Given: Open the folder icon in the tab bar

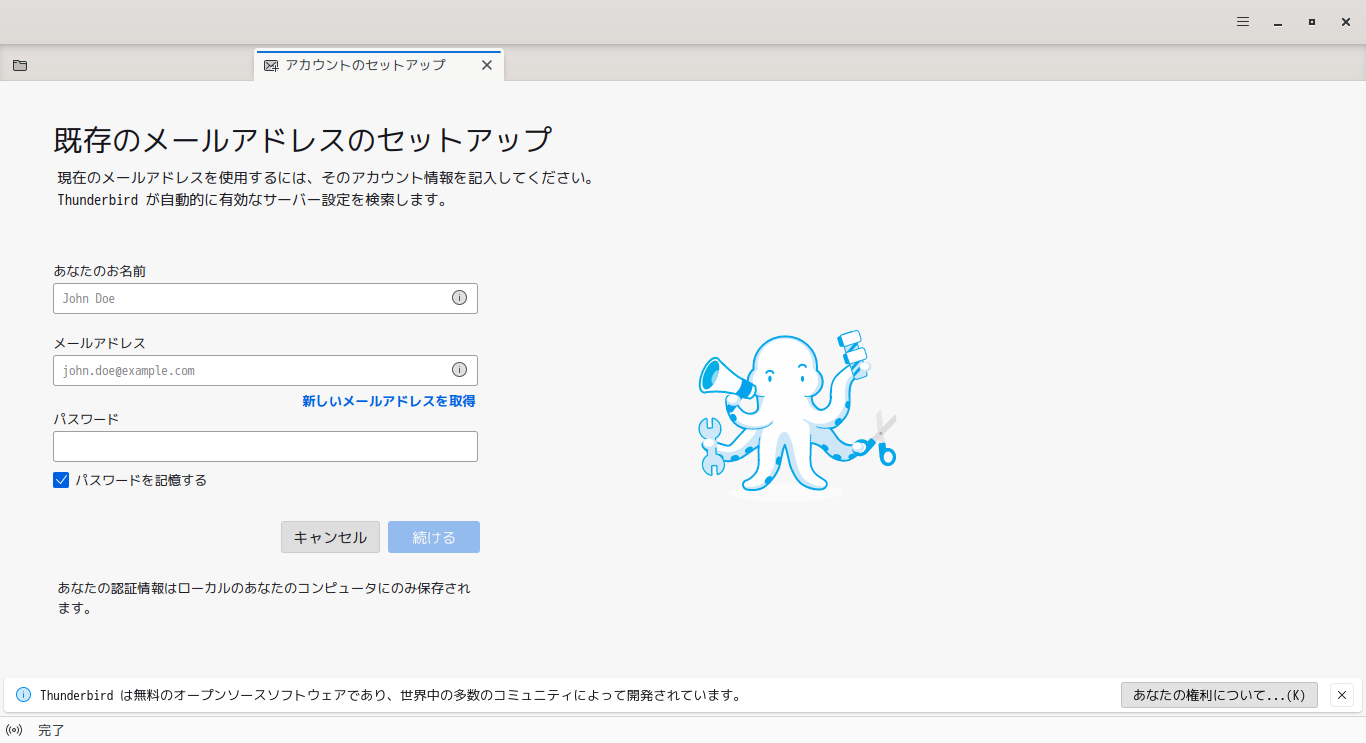Looking at the screenshot, I should pos(20,65).
